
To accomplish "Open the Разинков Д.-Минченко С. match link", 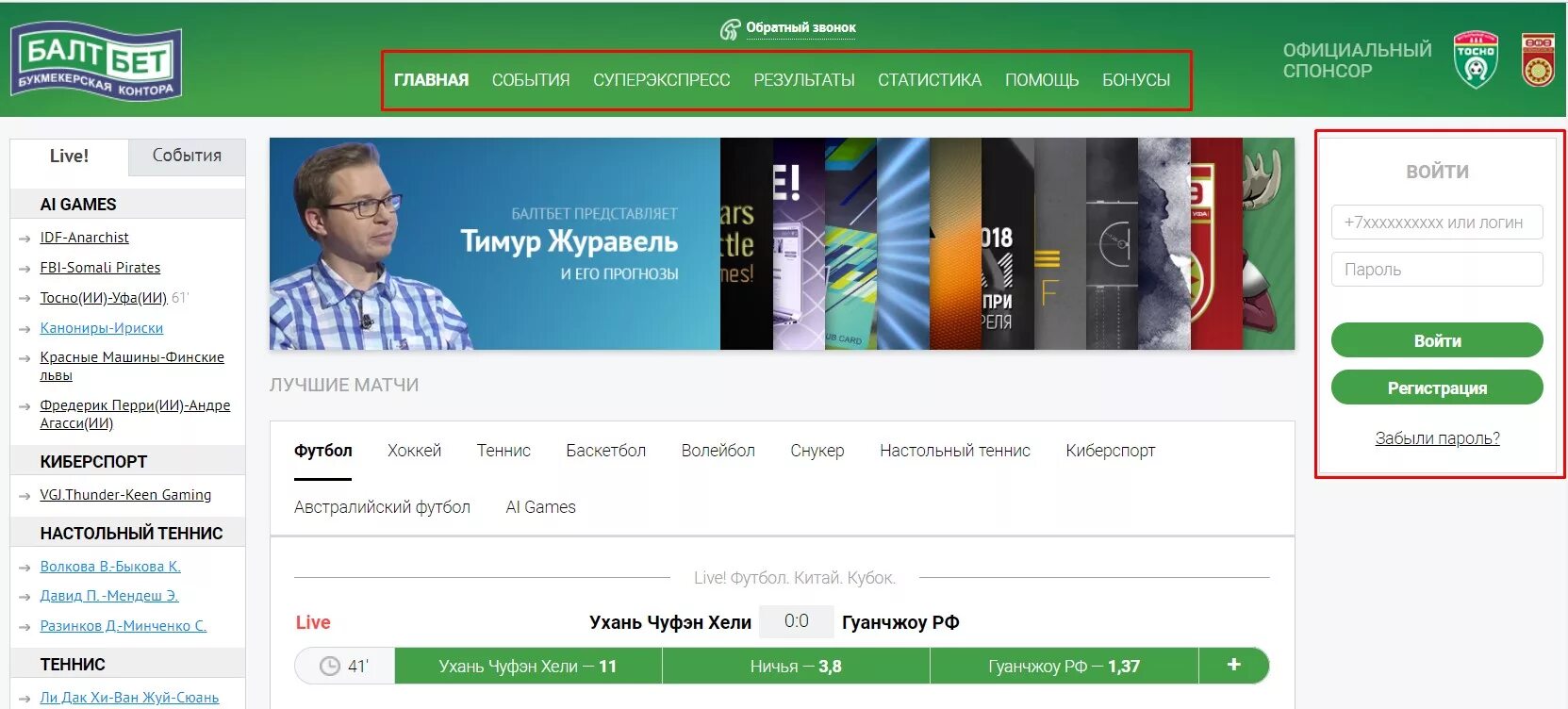I will pyautogui.click(x=124, y=626).
